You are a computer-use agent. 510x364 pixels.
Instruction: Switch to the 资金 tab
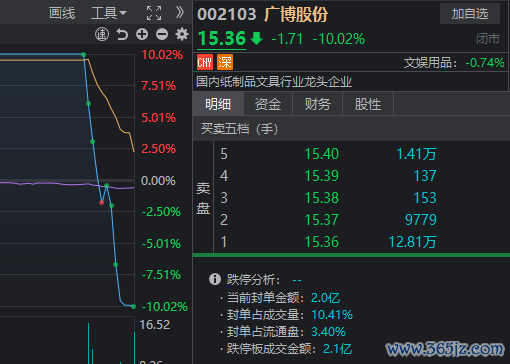(x=268, y=104)
